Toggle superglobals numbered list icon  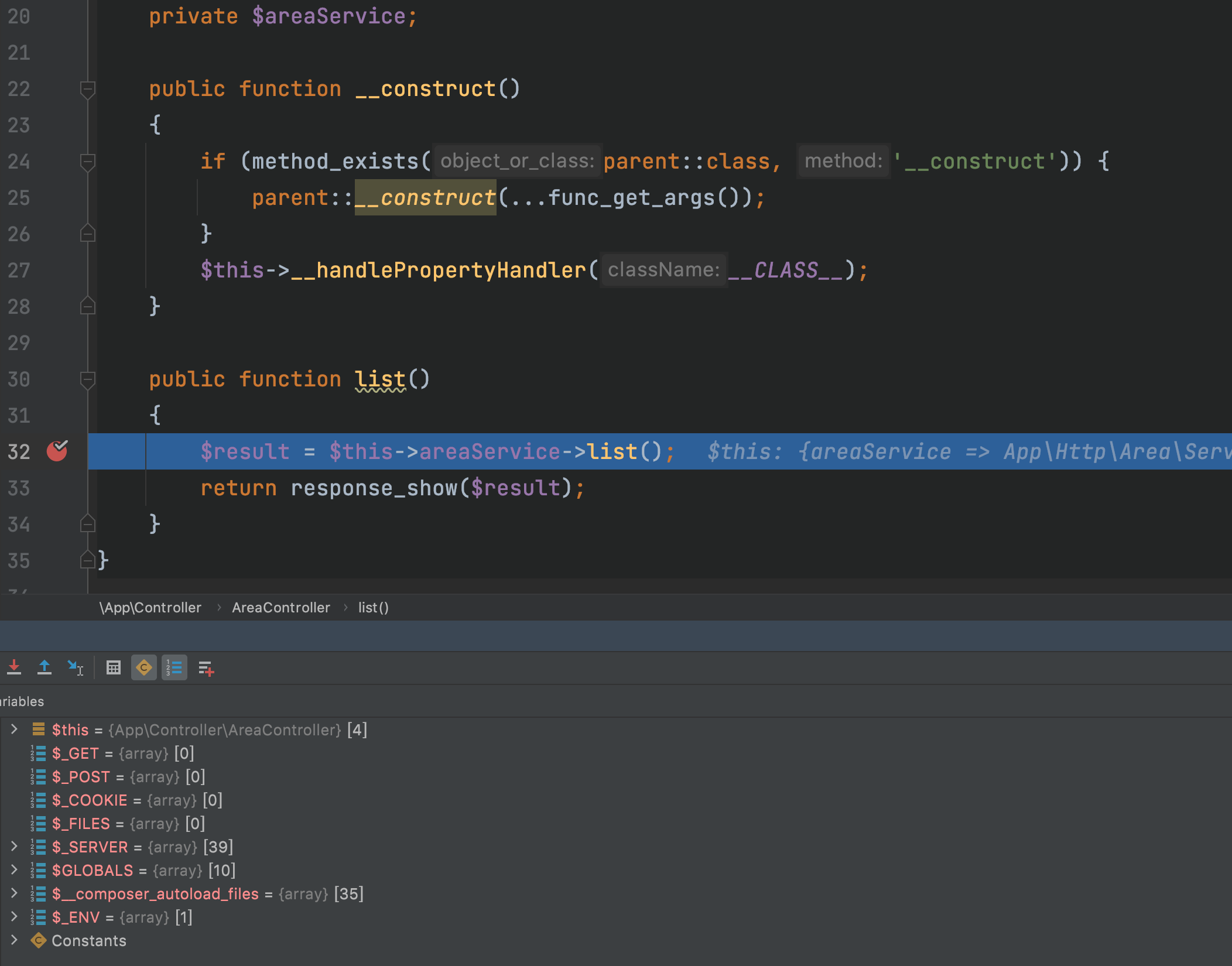tap(174, 667)
